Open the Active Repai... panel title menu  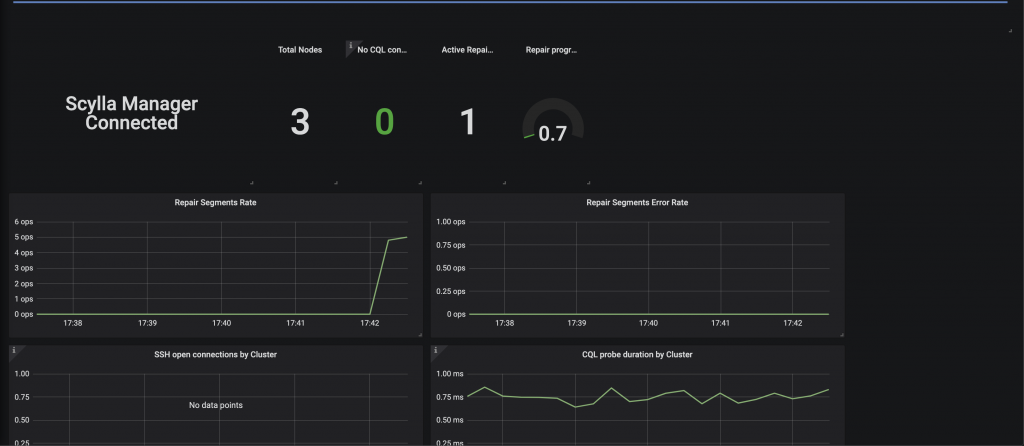point(468,50)
